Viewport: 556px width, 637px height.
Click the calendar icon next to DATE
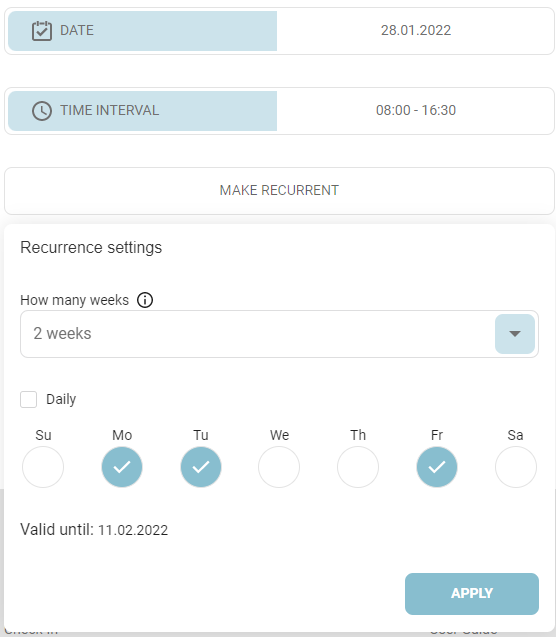click(x=42, y=30)
